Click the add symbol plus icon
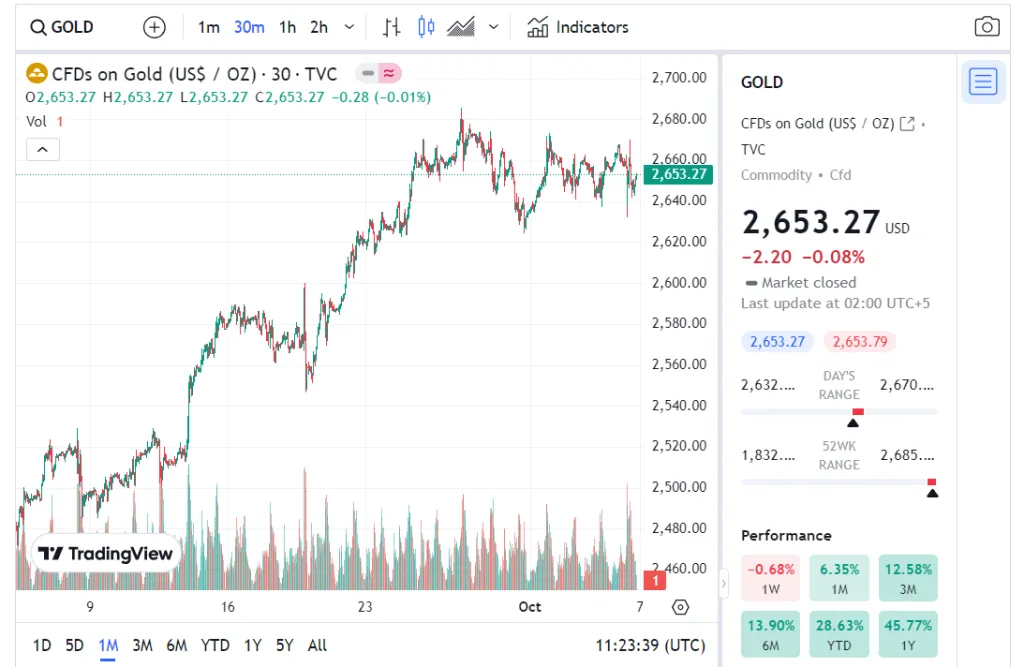Screen dimensions: 1024x667 point(154,27)
